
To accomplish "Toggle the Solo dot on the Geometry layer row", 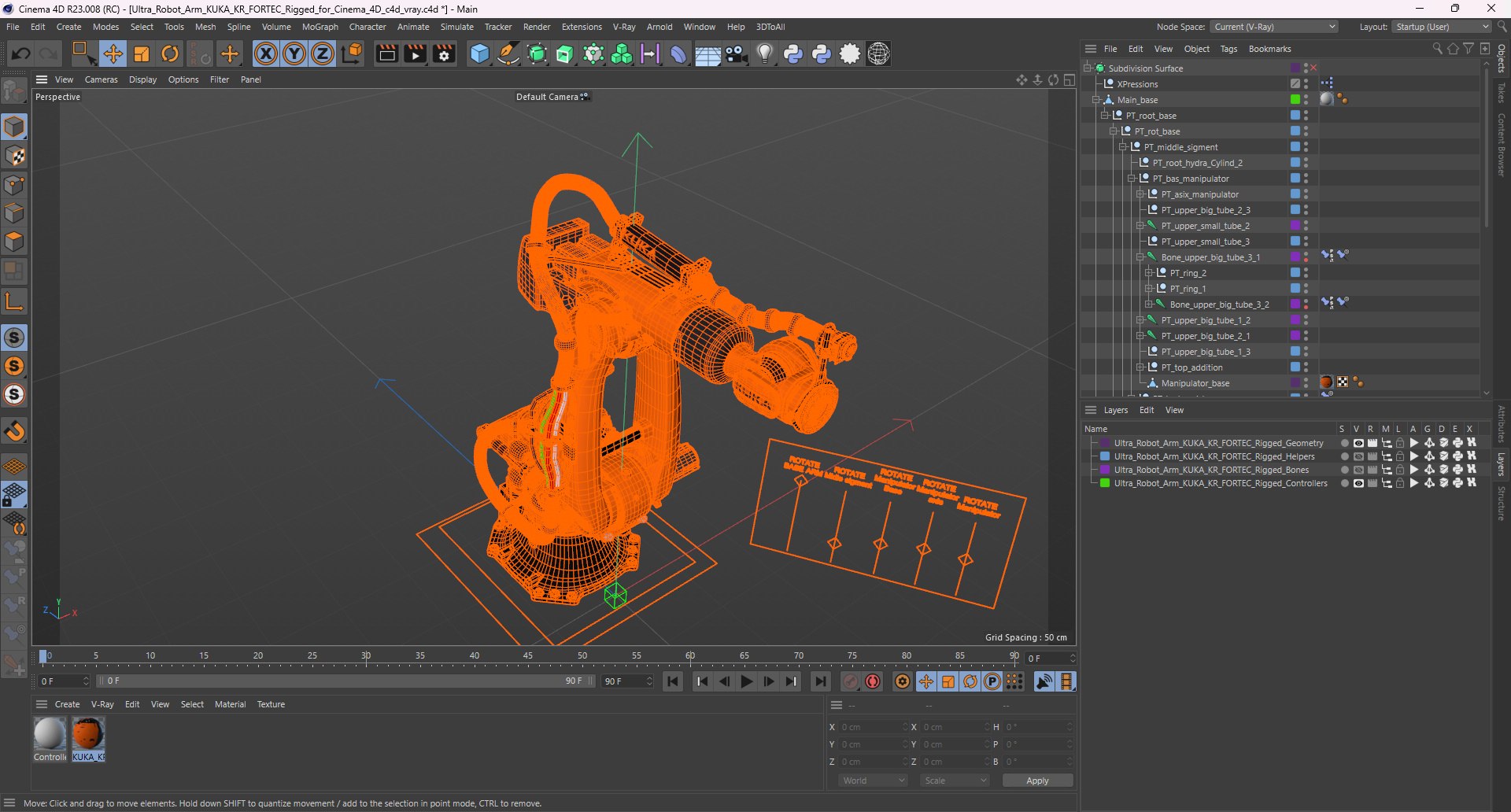I will click(x=1344, y=443).
